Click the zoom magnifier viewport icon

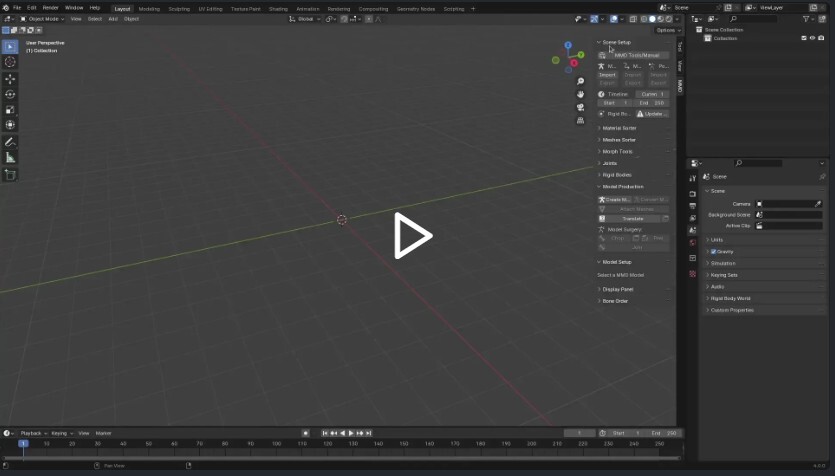coord(580,81)
